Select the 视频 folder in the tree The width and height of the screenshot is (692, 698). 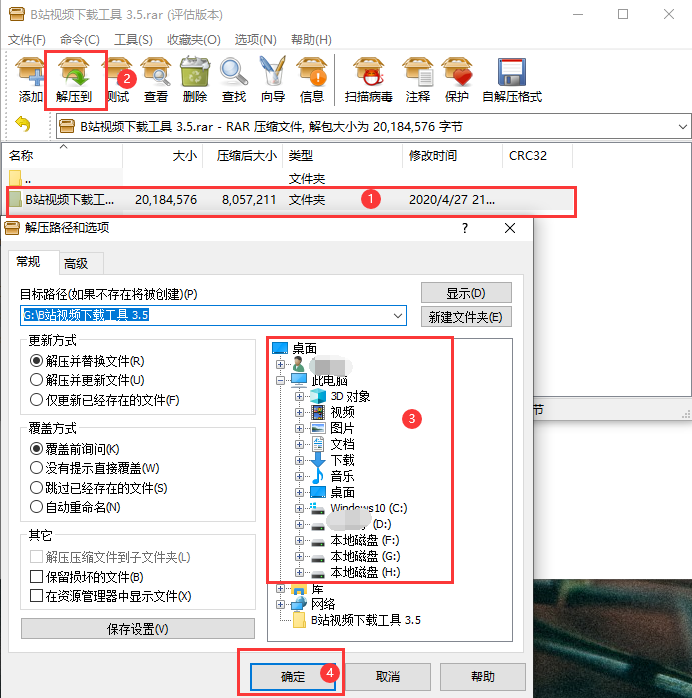pos(342,412)
